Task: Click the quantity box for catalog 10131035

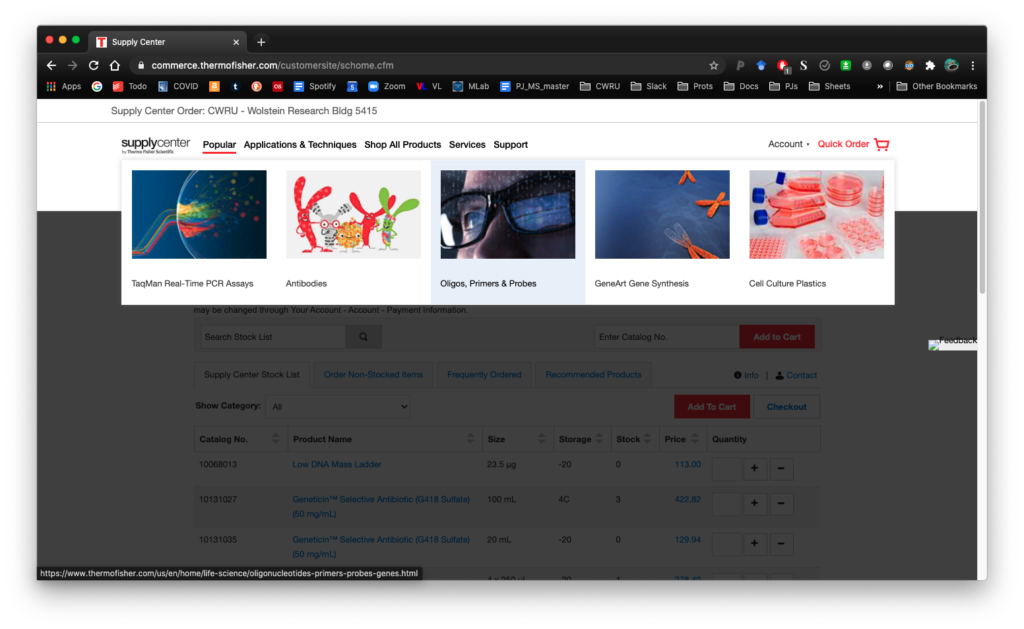Action: [726, 543]
